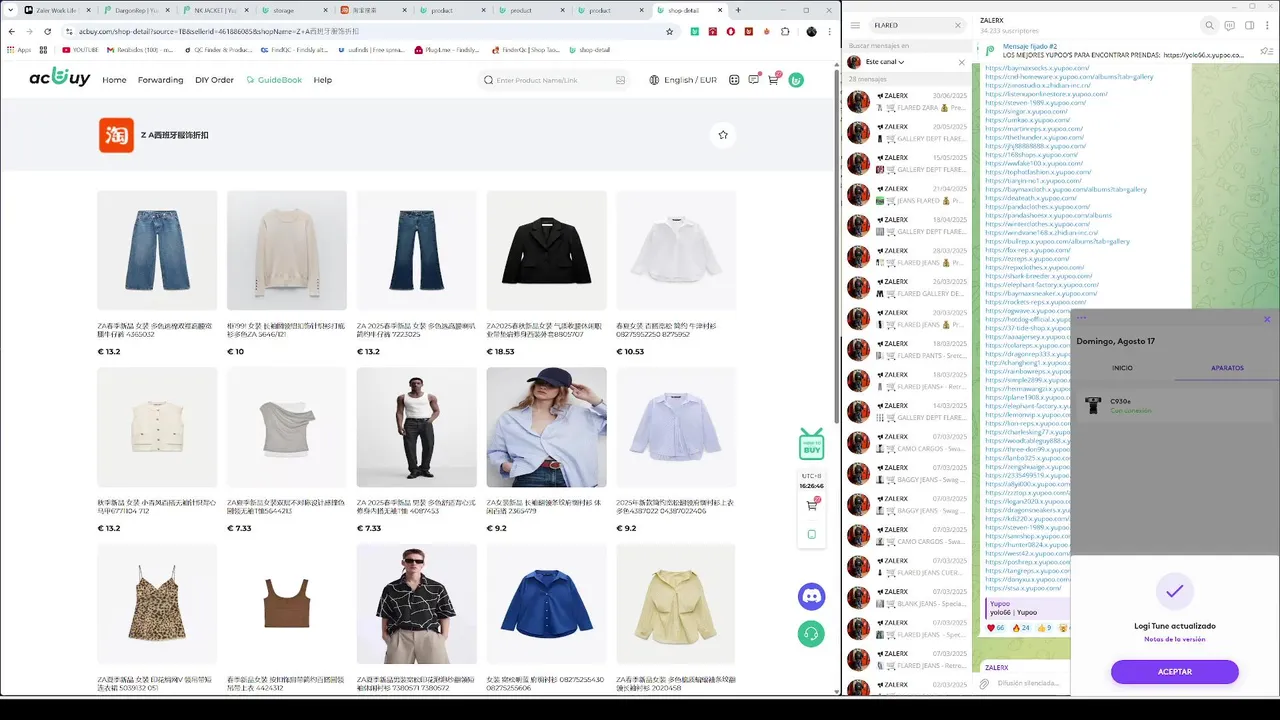
Task: Click the Telegram channel search magnifier icon
Action: click(1209, 25)
